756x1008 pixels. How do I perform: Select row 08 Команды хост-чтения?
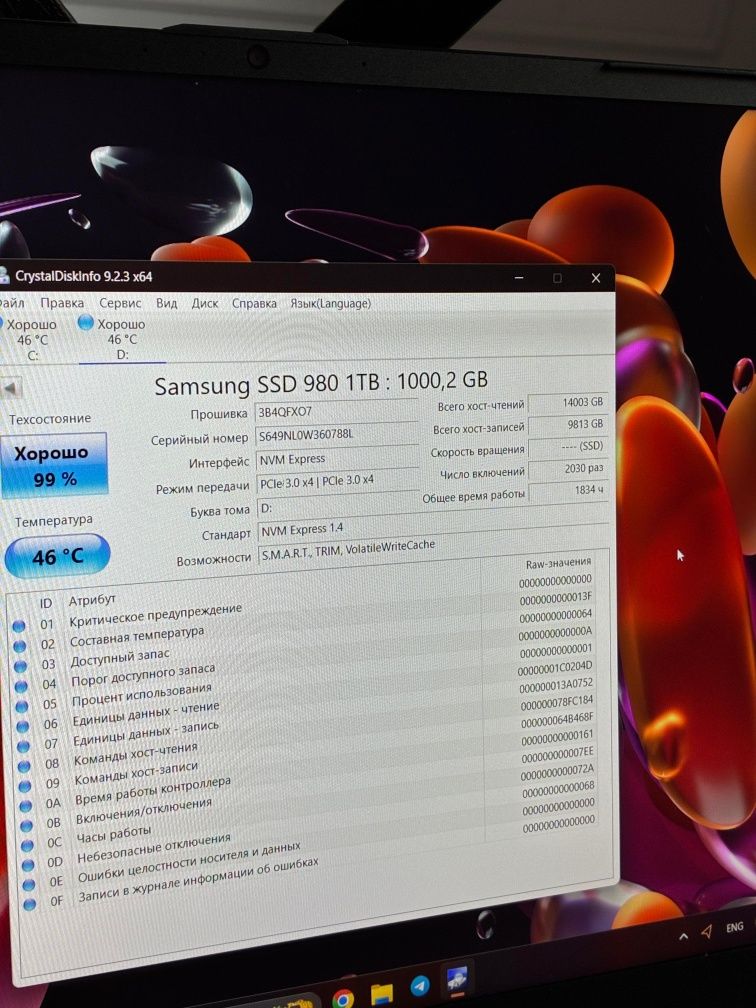tap(307, 731)
